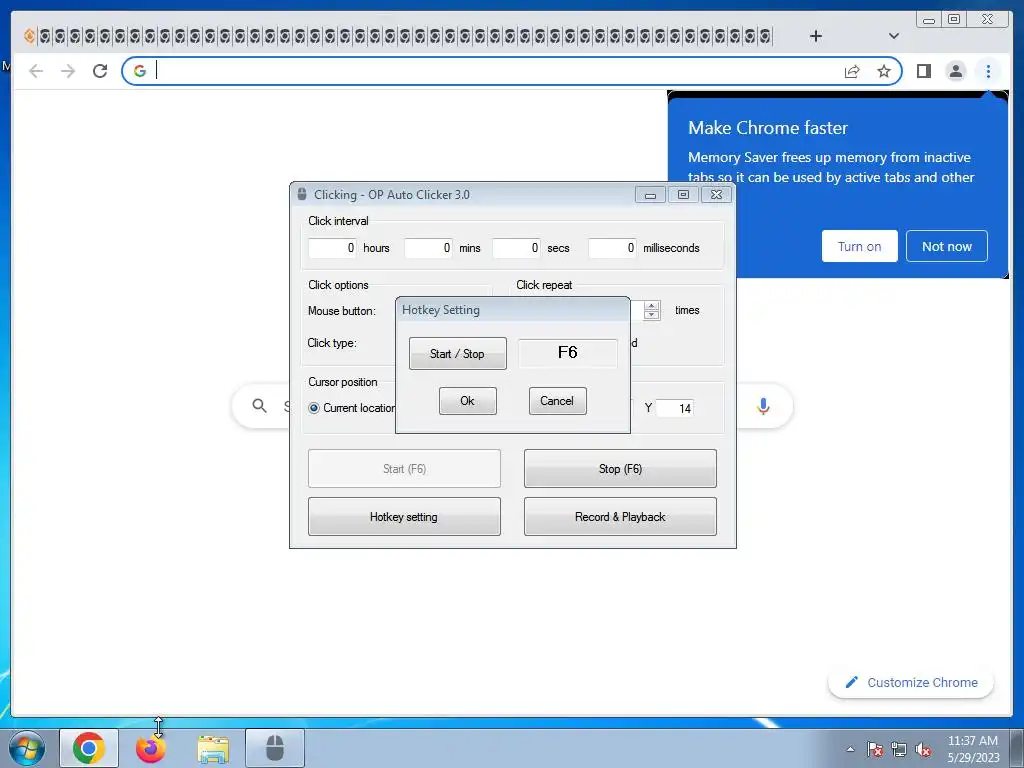Cancel the Hotkey Setting dialog
Image resolution: width=1024 pixels, height=768 pixels.
click(x=558, y=401)
